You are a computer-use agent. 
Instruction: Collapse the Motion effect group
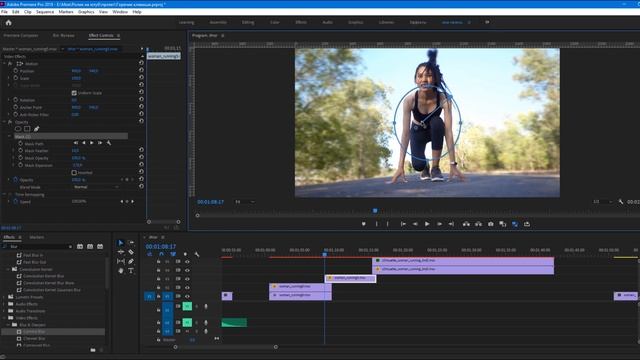click(4, 64)
